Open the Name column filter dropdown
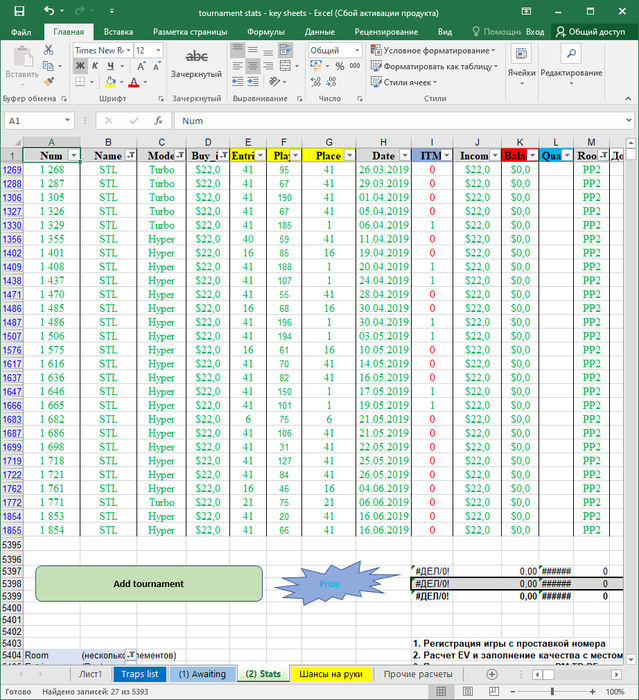This screenshot has height=700, width=639. [132, 156]
